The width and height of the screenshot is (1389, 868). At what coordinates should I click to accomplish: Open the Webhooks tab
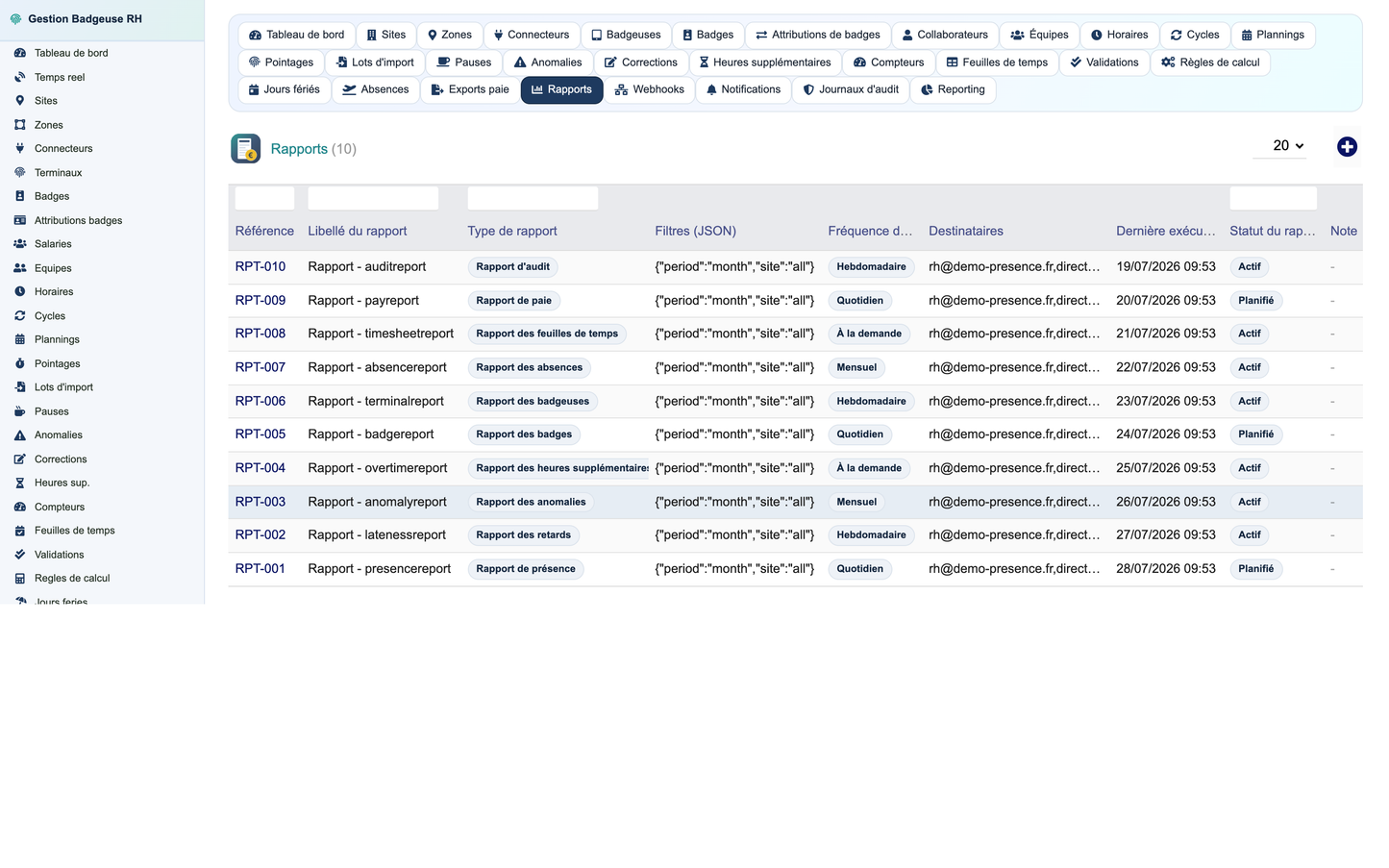point(650,89)
